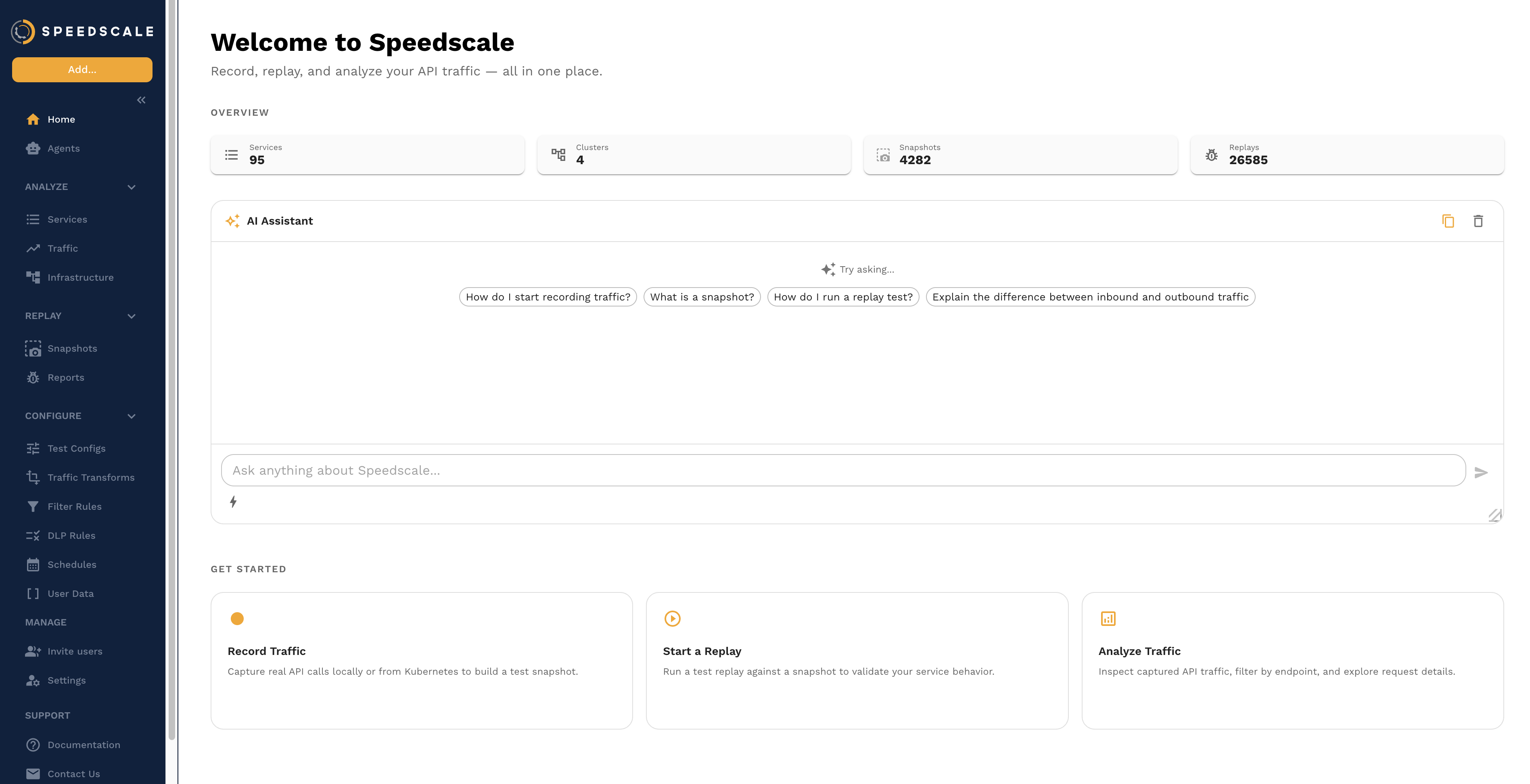This screenshot has height=784, width=1530.
Task: Select the DLP Rules icon
Action: point(33,535)
